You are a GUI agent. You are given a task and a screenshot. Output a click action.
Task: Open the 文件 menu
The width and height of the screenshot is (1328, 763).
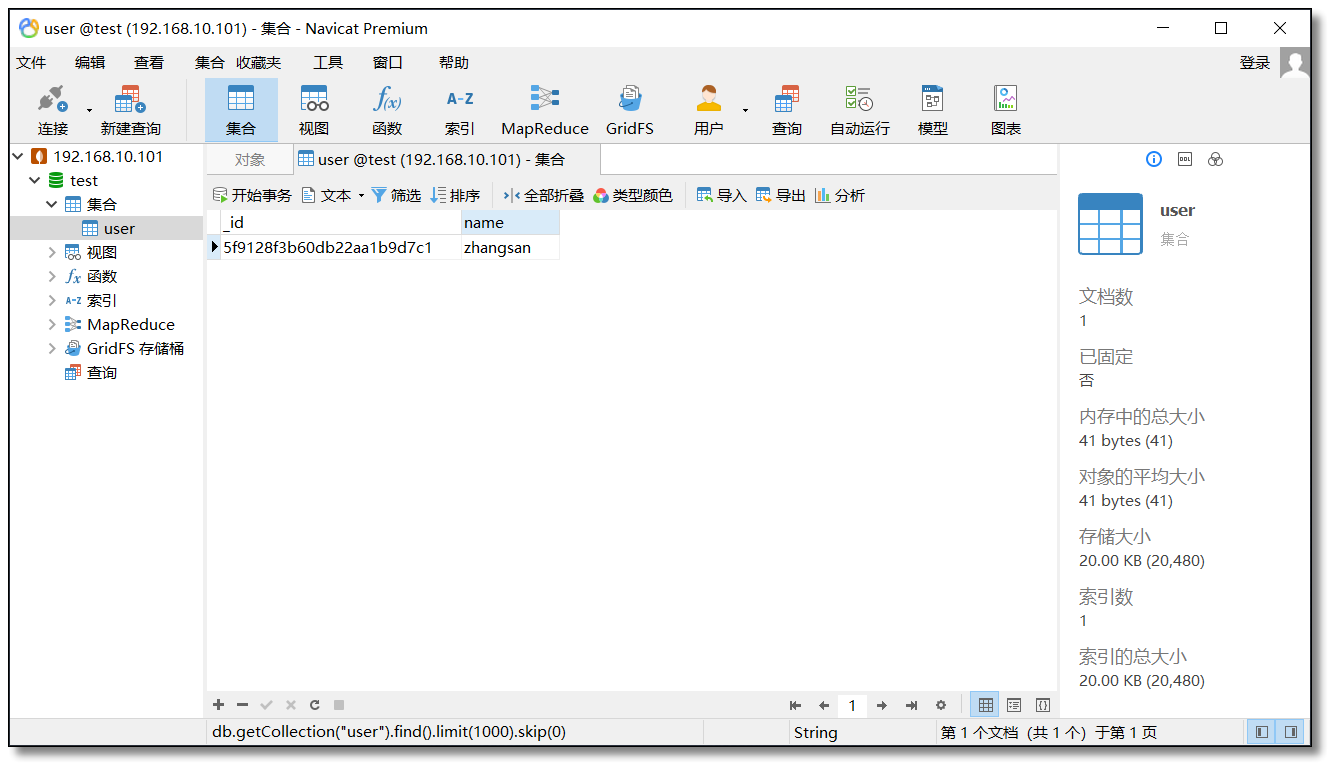click(x=31, y=62)
